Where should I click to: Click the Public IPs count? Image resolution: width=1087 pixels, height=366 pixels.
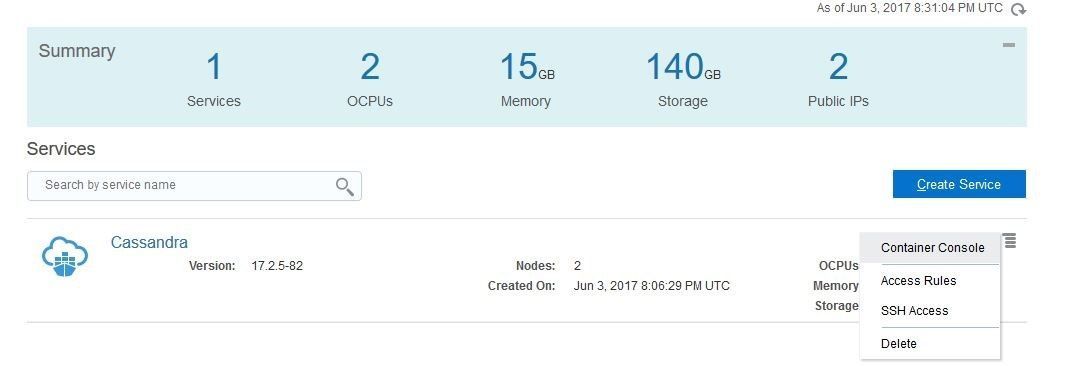[838, 67]
